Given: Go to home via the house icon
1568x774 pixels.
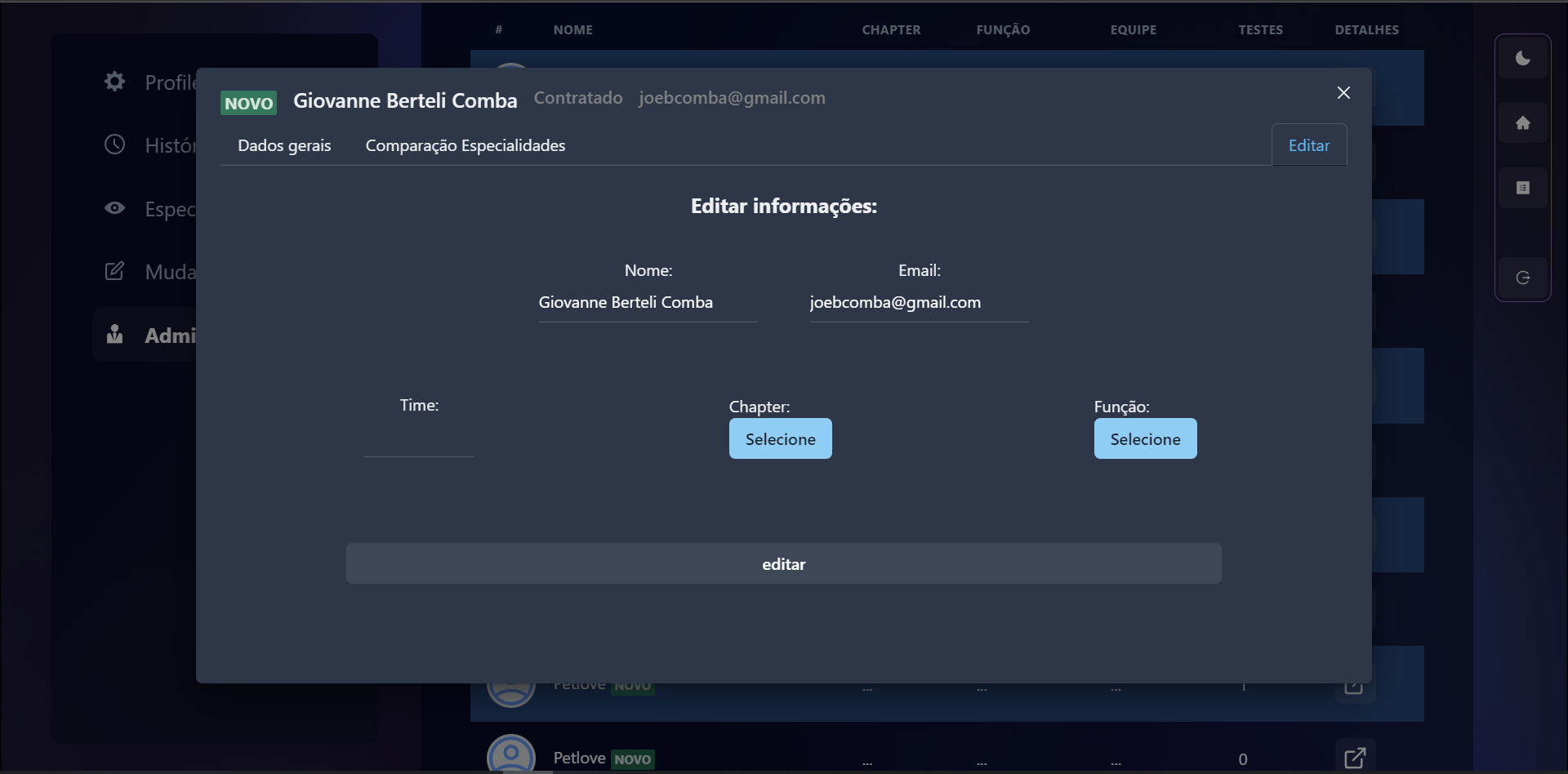Looking at the screenshot, I should coord(1522,123).
